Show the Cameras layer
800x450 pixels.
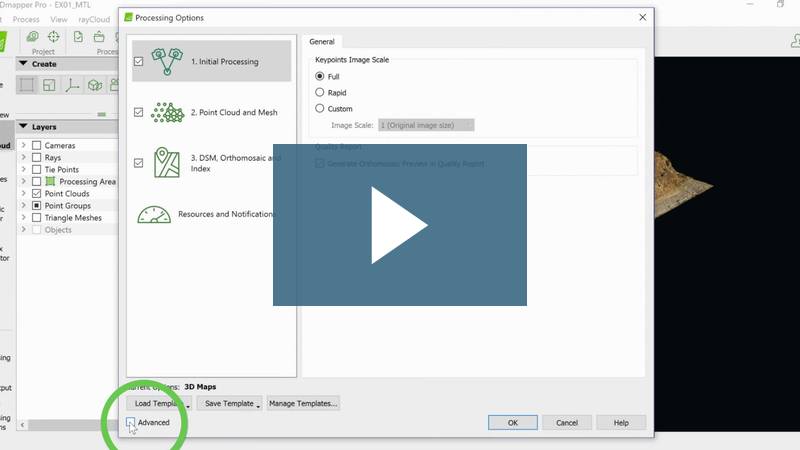(x=36, y=145)
